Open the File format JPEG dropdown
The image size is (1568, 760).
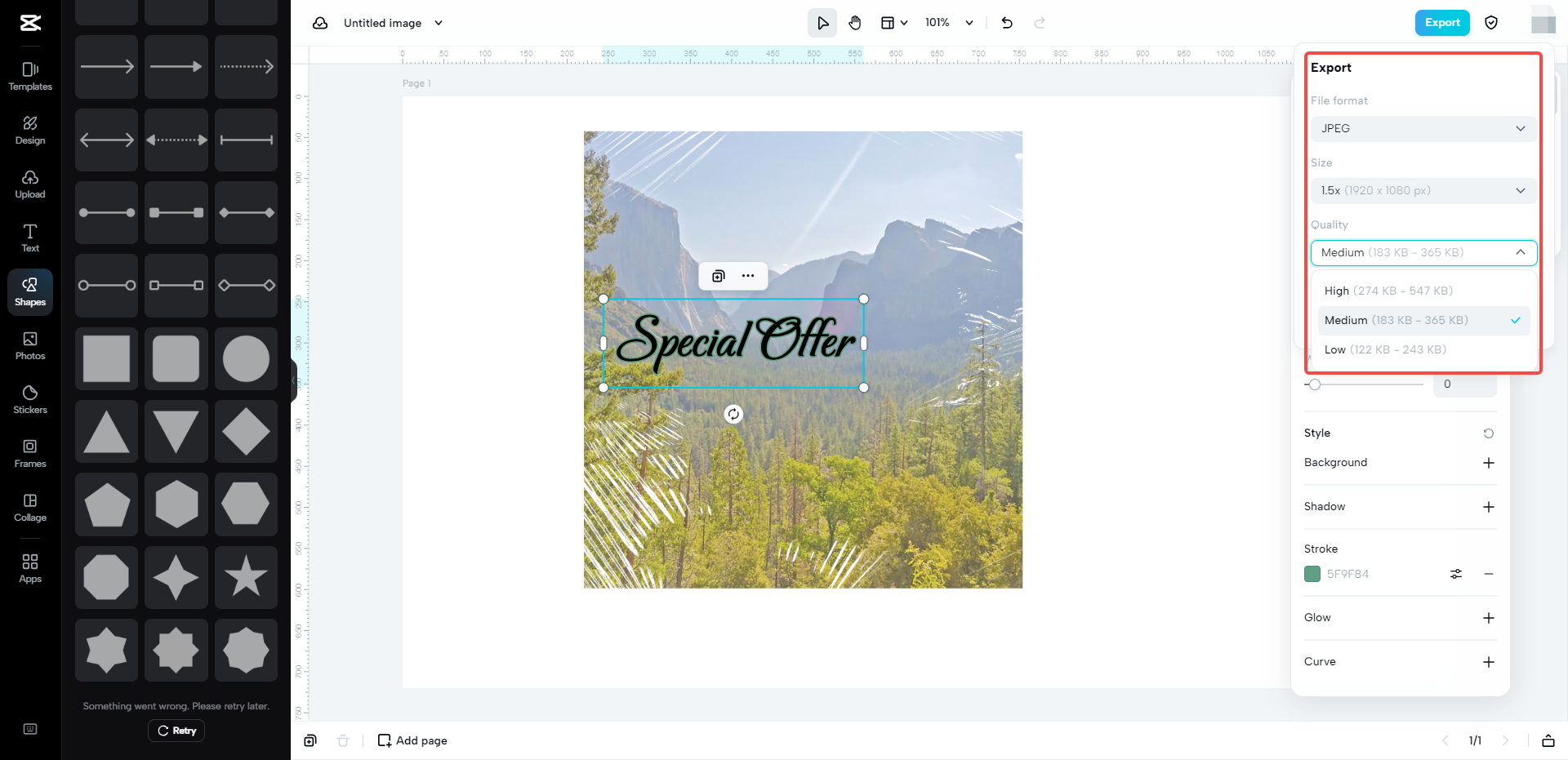(1423, 128)
